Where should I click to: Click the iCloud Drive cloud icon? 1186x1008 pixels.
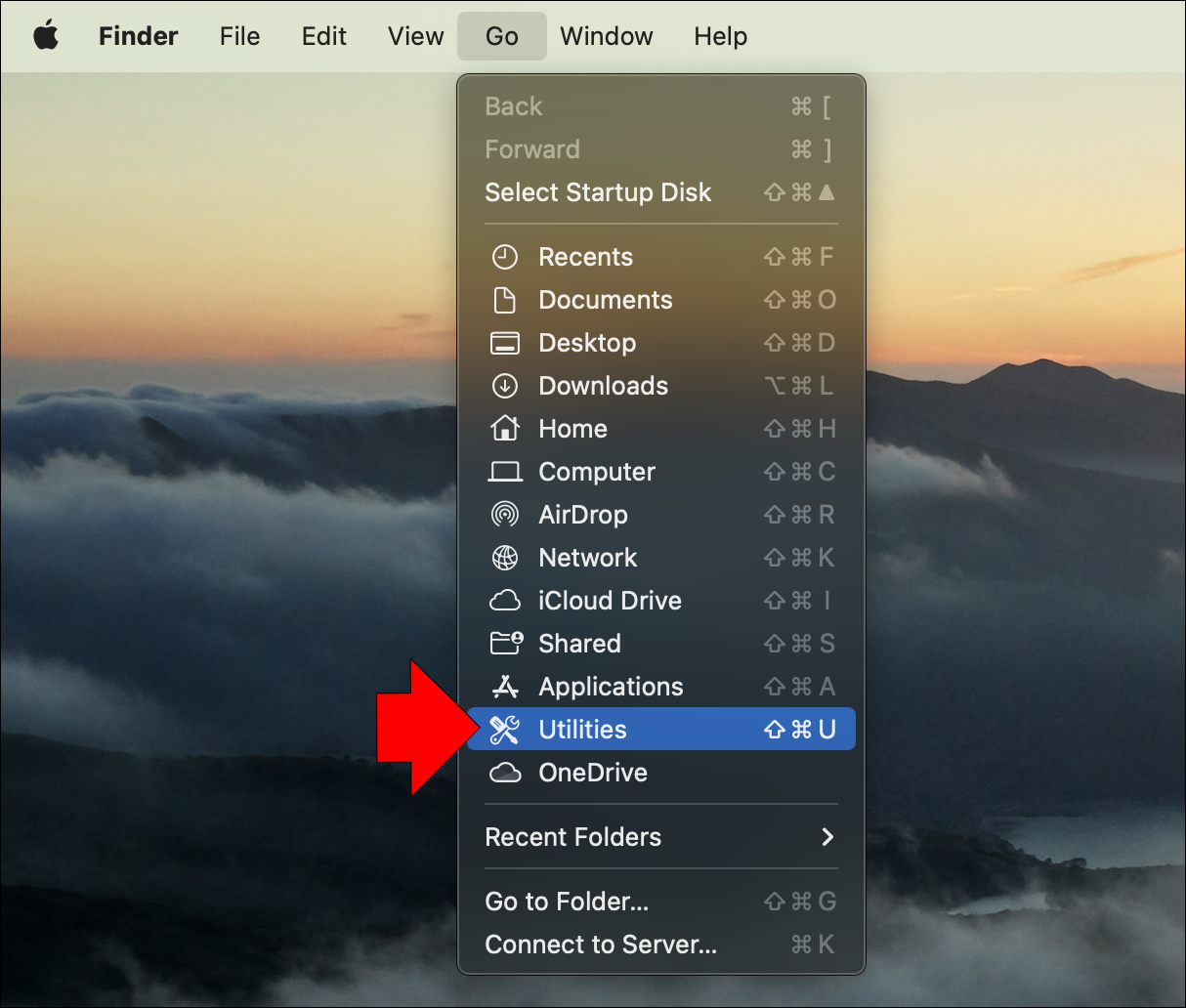point(504,601)
